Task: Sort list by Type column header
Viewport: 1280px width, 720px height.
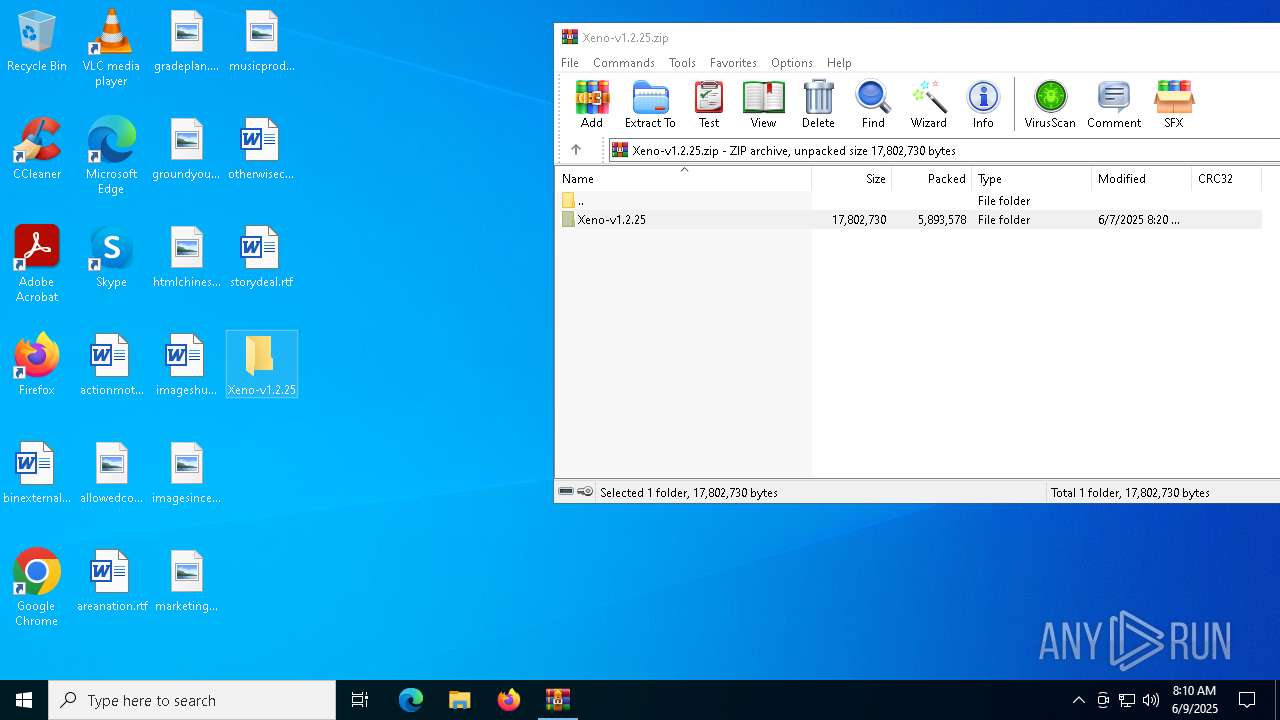Action: tap(1031, 179)
